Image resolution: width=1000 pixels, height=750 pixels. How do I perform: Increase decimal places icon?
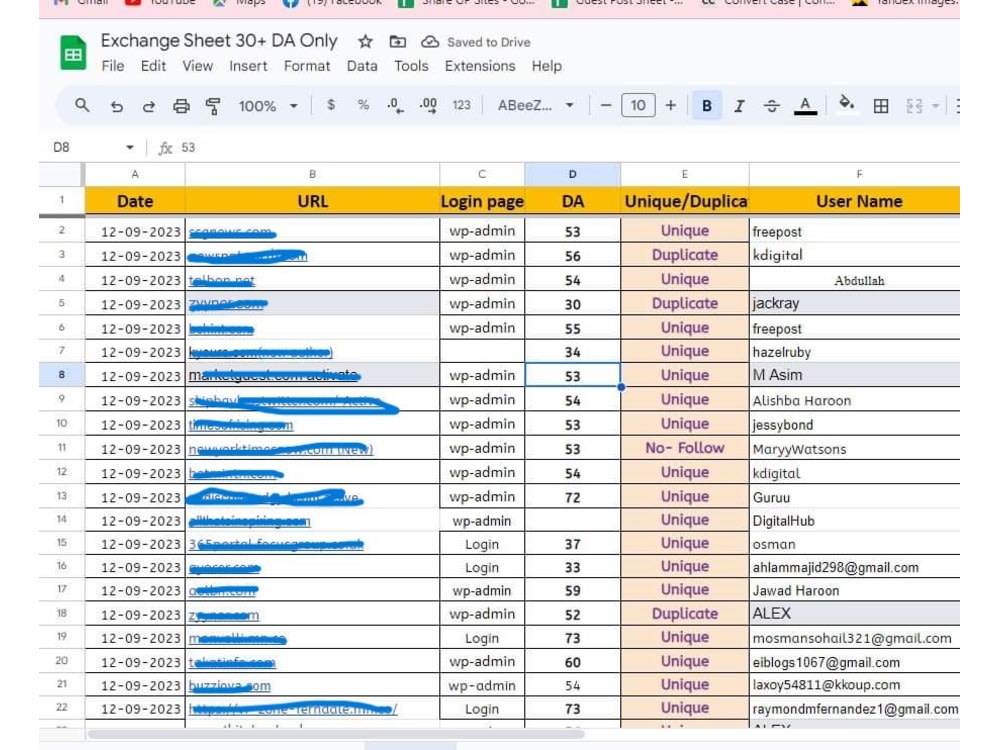coord(428,106)
